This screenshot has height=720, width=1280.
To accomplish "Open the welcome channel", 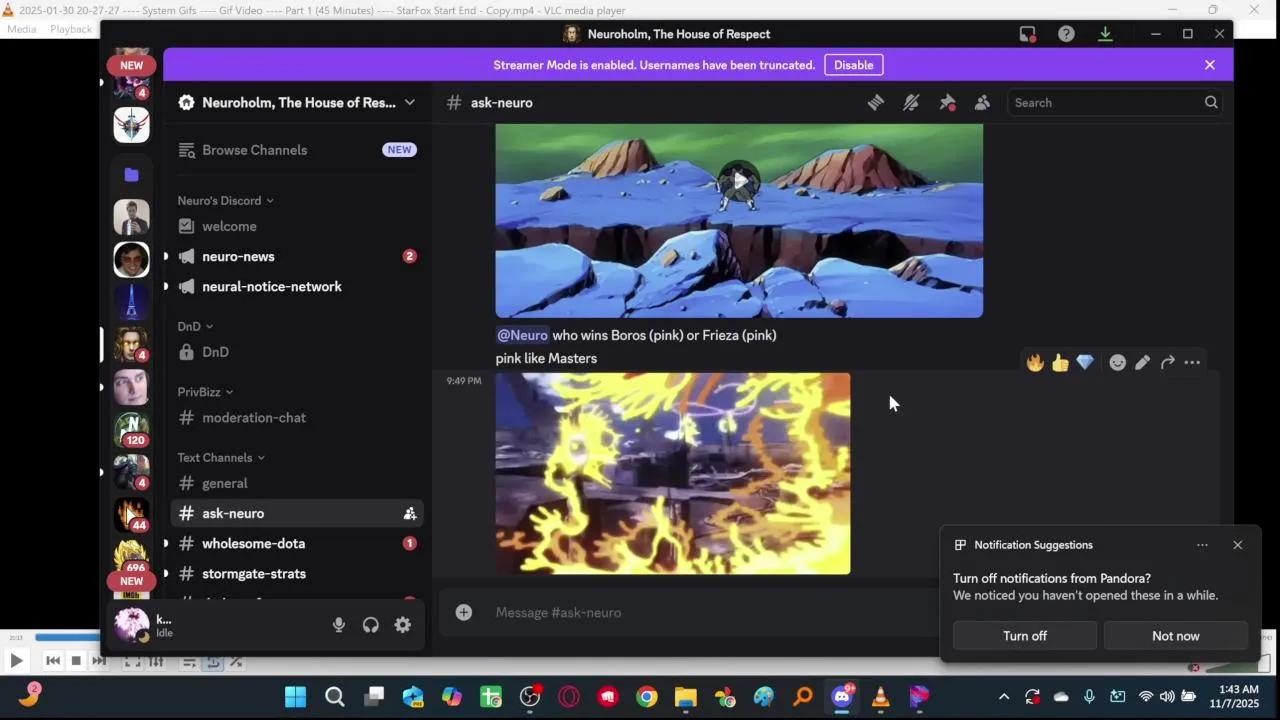I will click(297, 227).
